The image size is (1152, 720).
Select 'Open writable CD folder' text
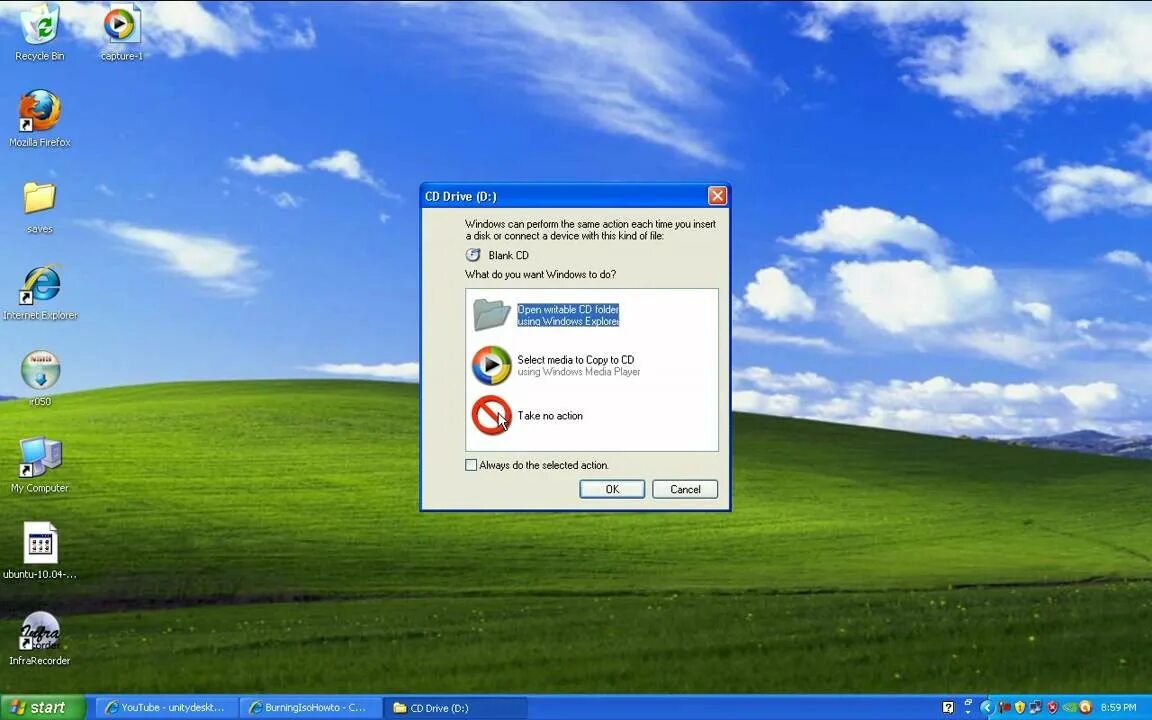point(568,309)
